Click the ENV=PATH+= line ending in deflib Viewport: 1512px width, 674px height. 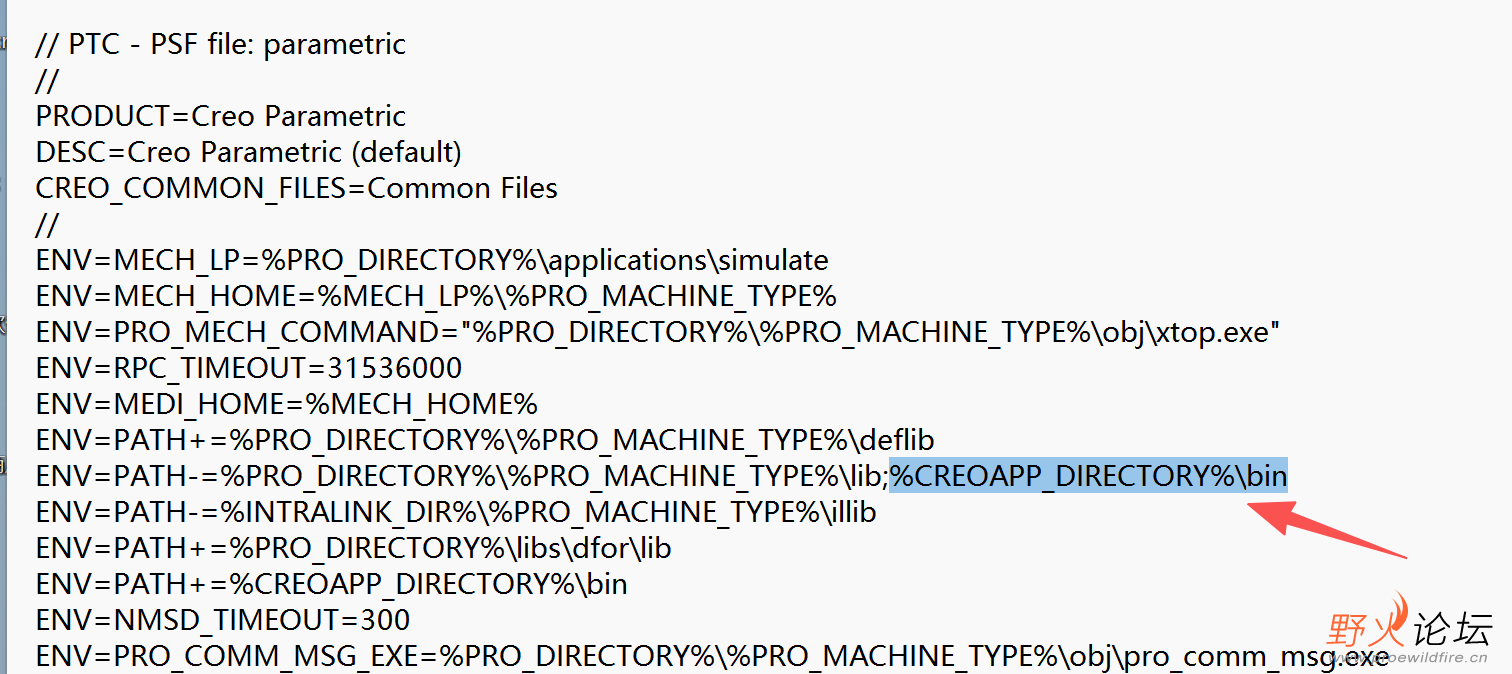tap(485, 440)
